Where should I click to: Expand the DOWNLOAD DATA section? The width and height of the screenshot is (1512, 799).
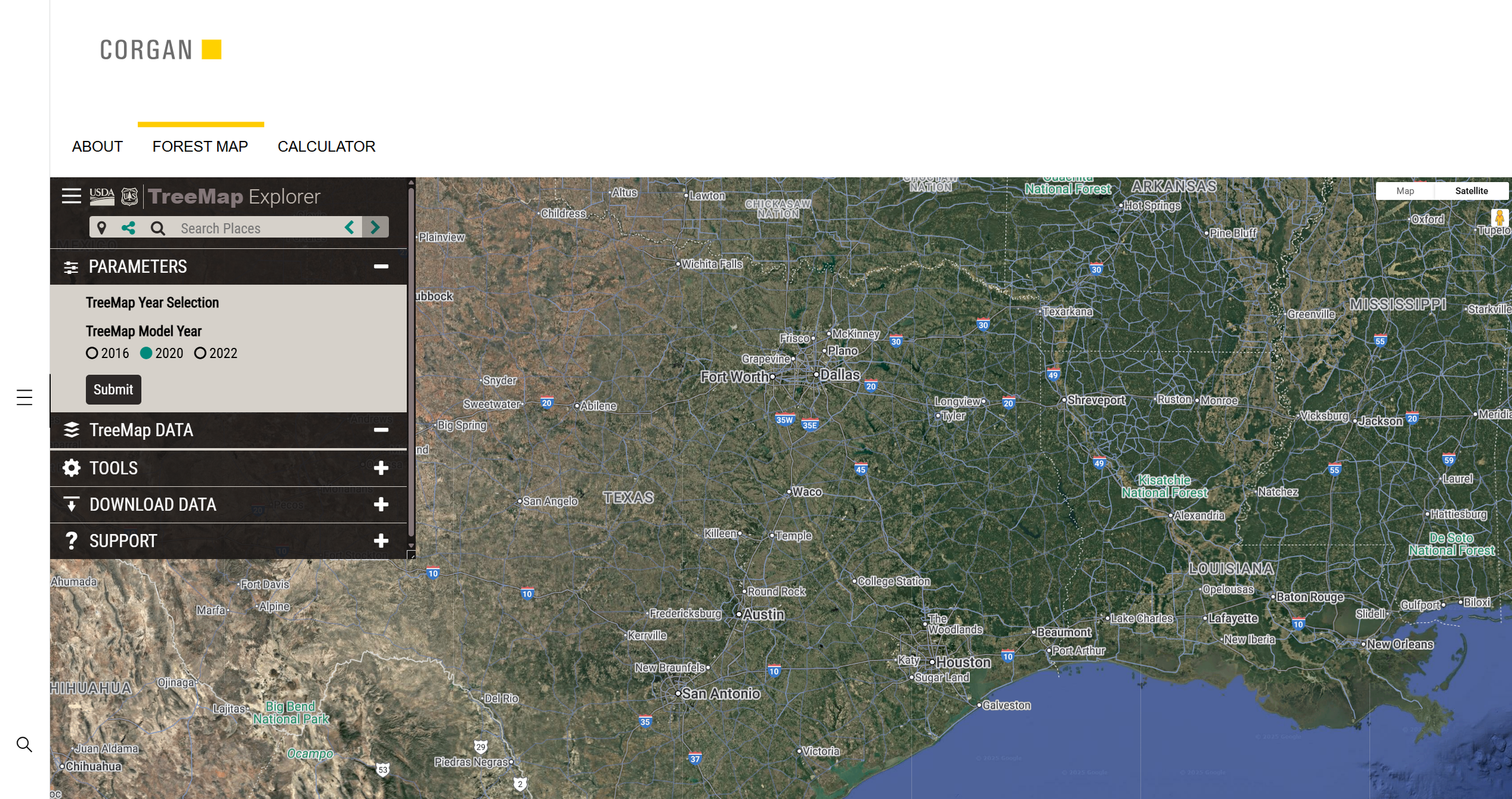click(381, 504)
